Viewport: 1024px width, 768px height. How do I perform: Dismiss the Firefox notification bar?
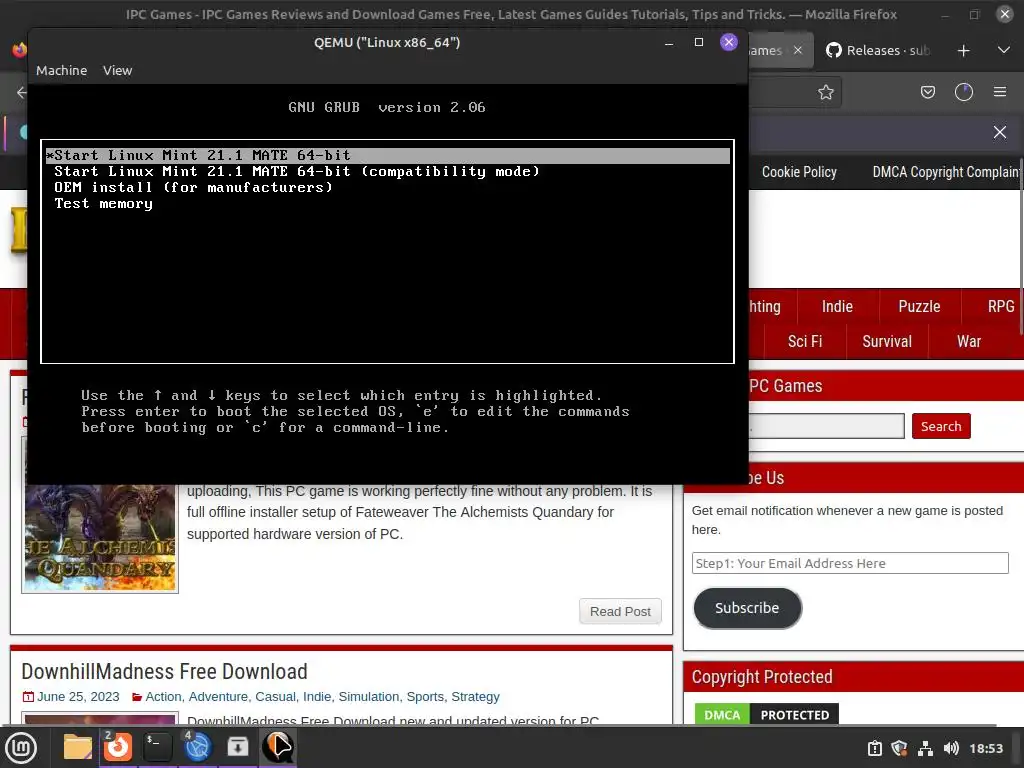coord(1000,132)
